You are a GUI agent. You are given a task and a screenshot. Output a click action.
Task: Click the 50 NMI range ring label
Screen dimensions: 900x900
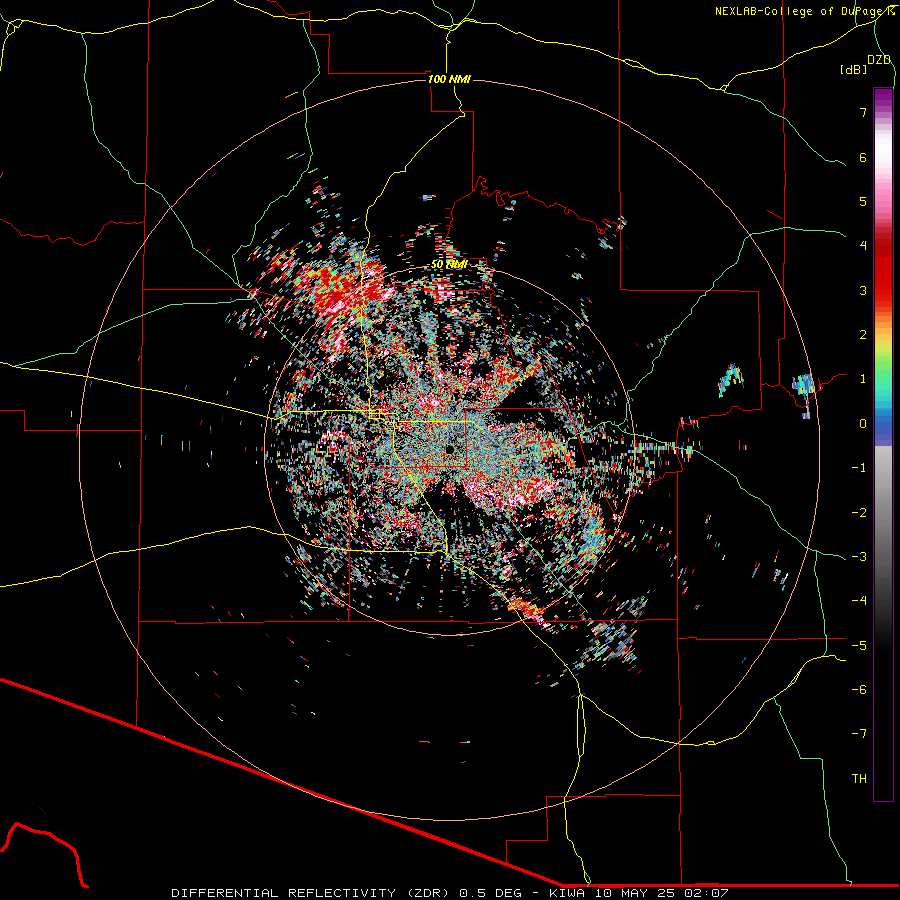click(449, 265)
